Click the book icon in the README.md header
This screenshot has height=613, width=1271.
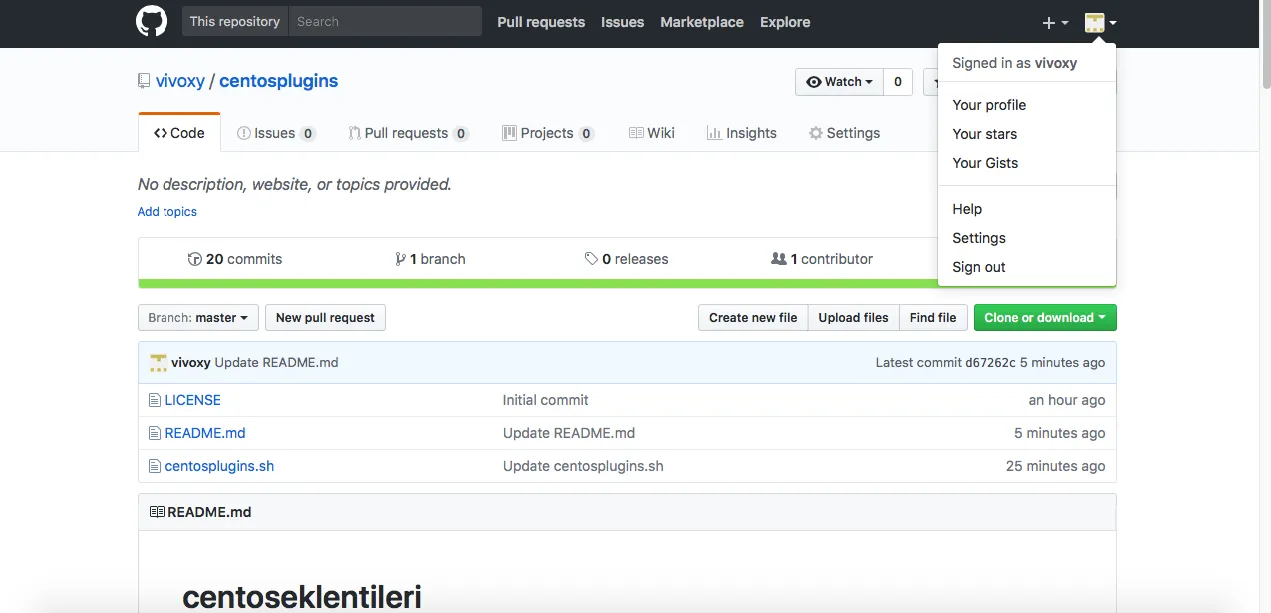pyautogui.click(x=157, y=511)
